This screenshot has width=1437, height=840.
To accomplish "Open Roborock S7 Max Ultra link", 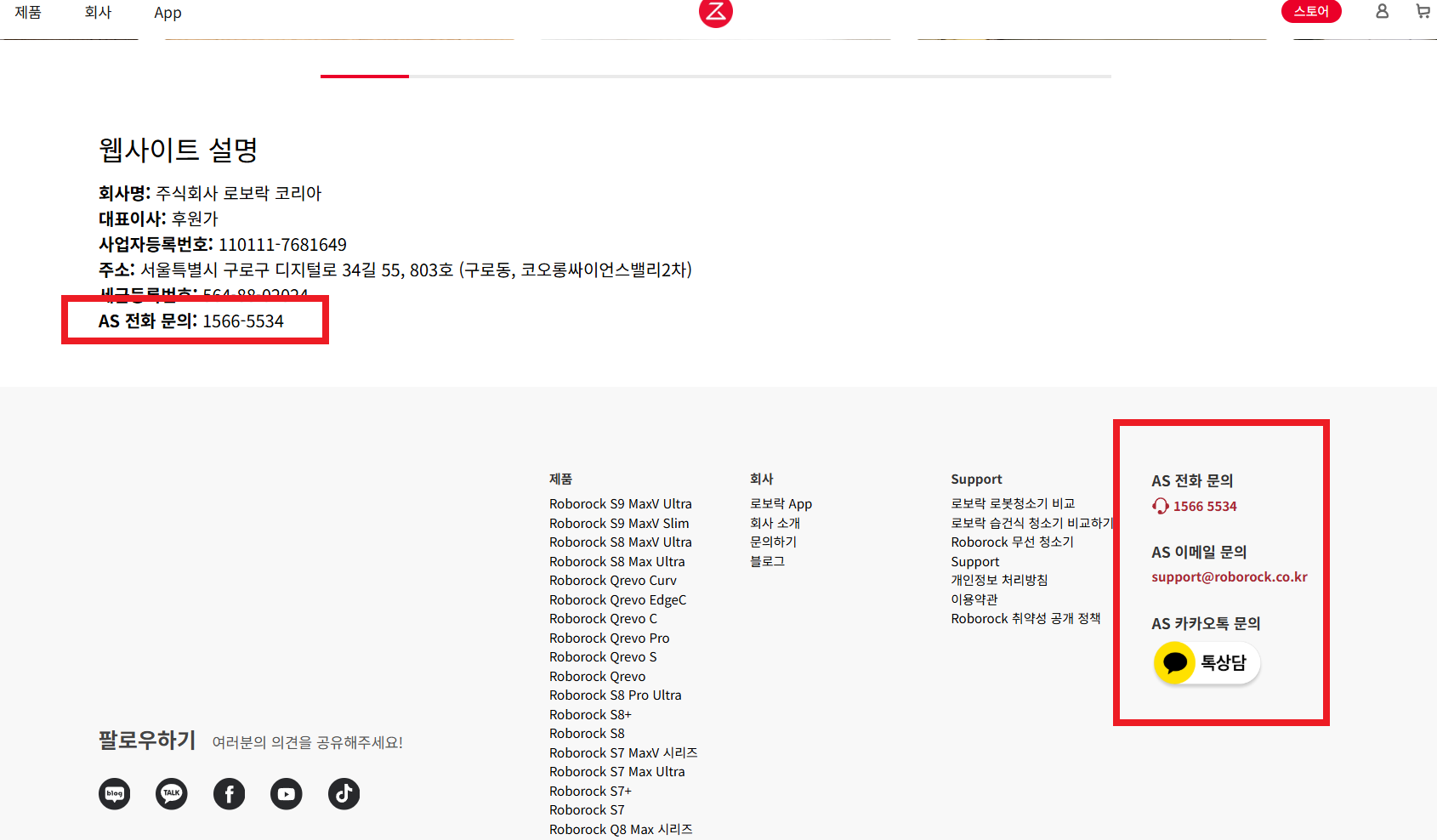I will tap(617, 772).
